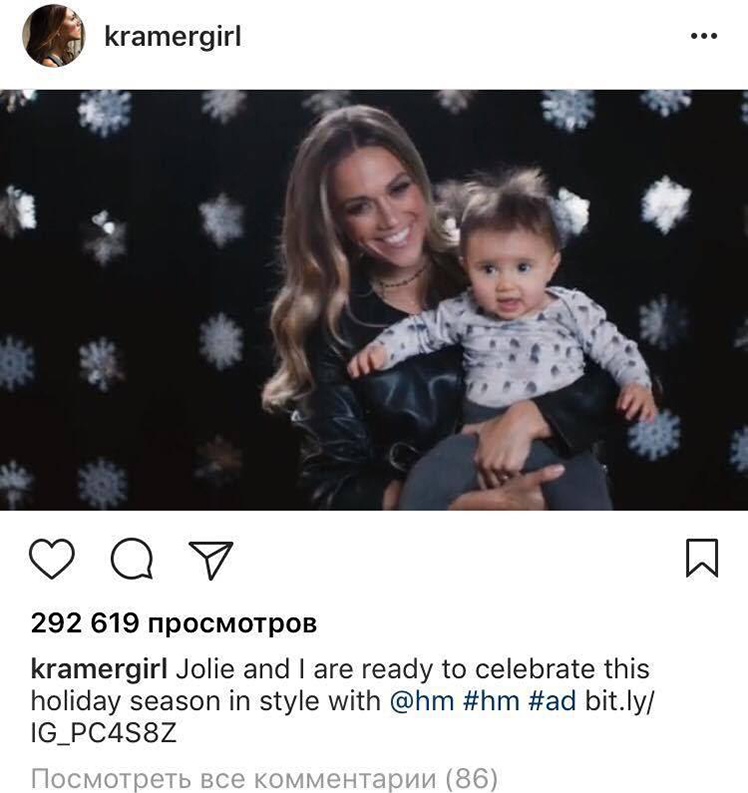
Task: Open the three-dot more options menu
Action: [x=704, y=36]
